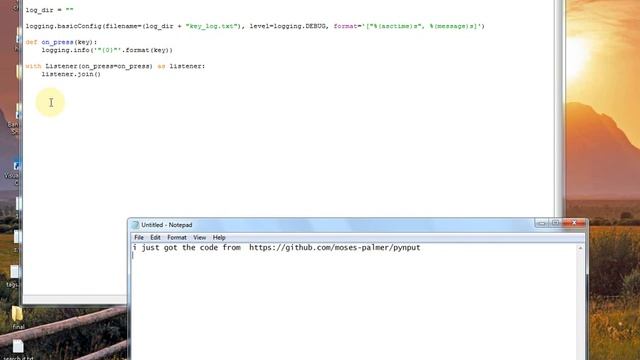The width and height of the screenshot is (640, 360).
Task: Click the 'listener.join()' line
Action: [71, 74]
